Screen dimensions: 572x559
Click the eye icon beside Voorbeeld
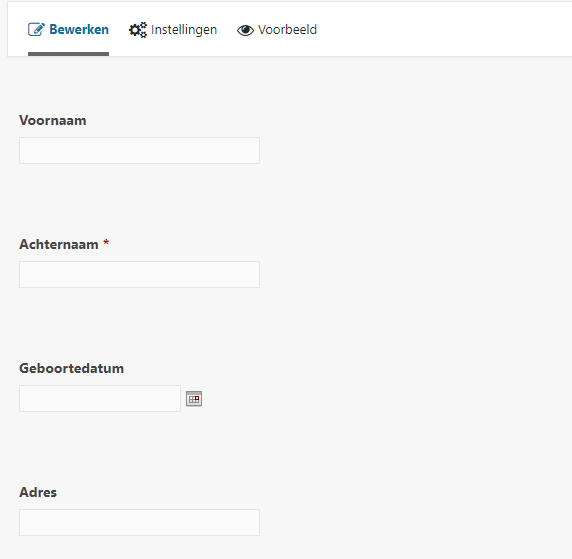pos(245,30)
